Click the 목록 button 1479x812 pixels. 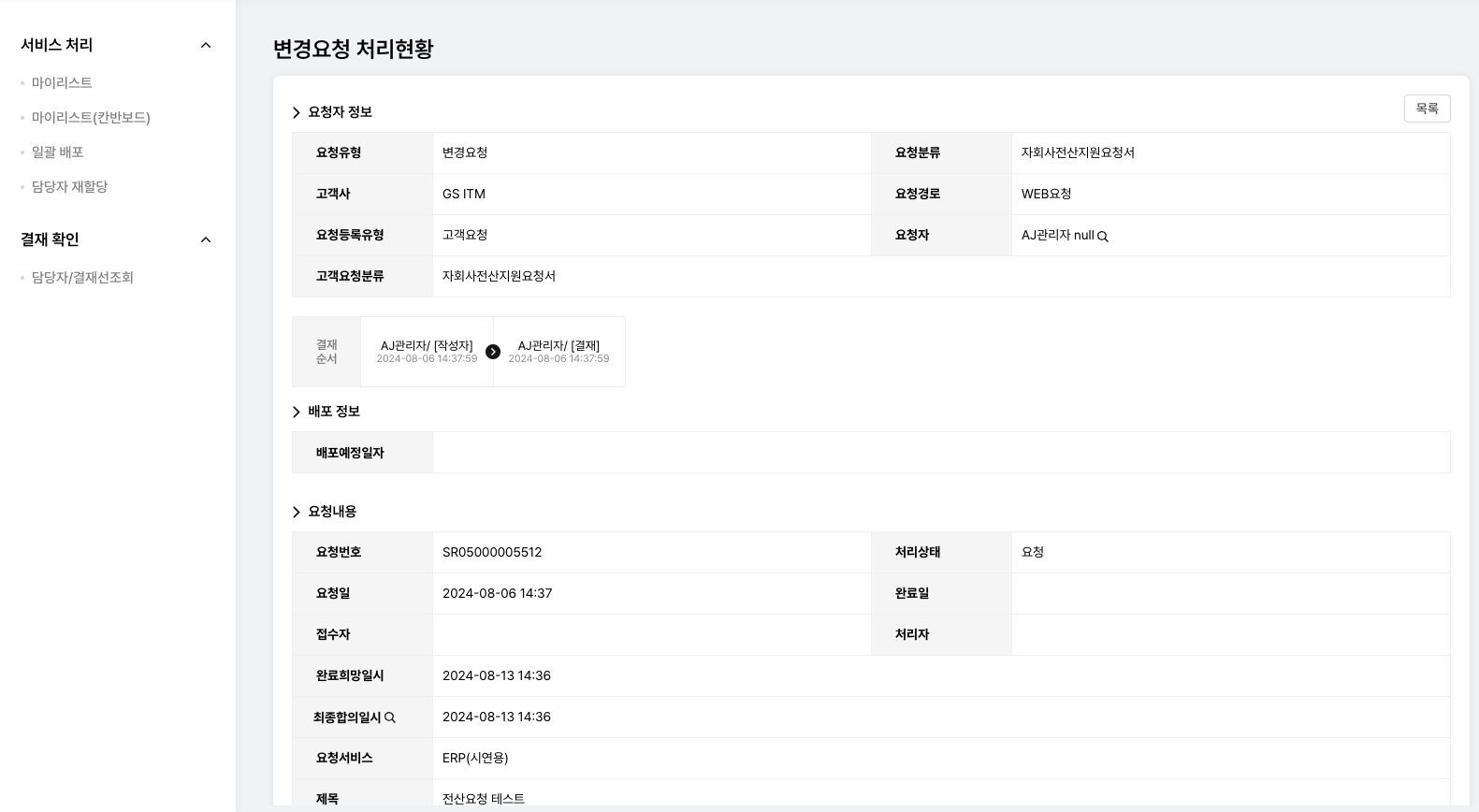(x=1427, y=109)
